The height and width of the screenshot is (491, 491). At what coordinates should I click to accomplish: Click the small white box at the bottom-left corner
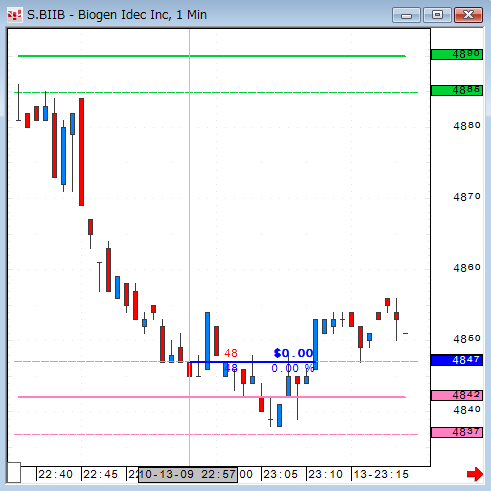[x=14, y=472]
